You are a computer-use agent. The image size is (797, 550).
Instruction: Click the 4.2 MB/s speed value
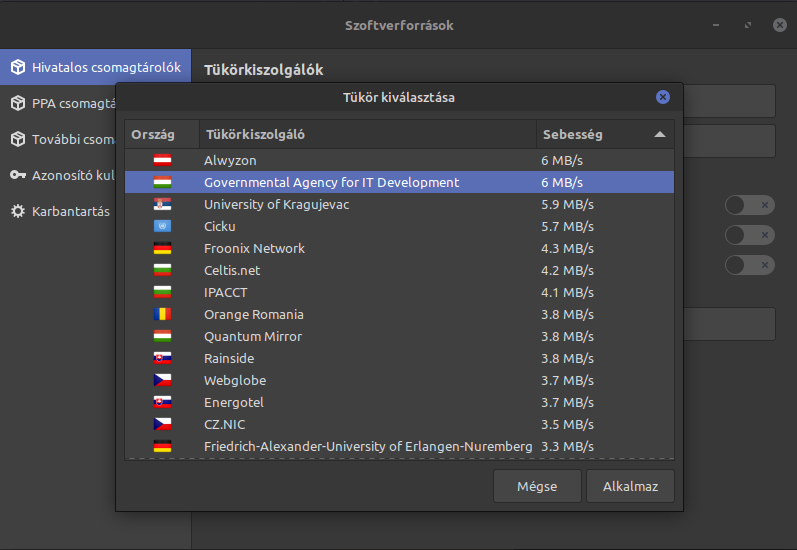click(x=567, y=270)
